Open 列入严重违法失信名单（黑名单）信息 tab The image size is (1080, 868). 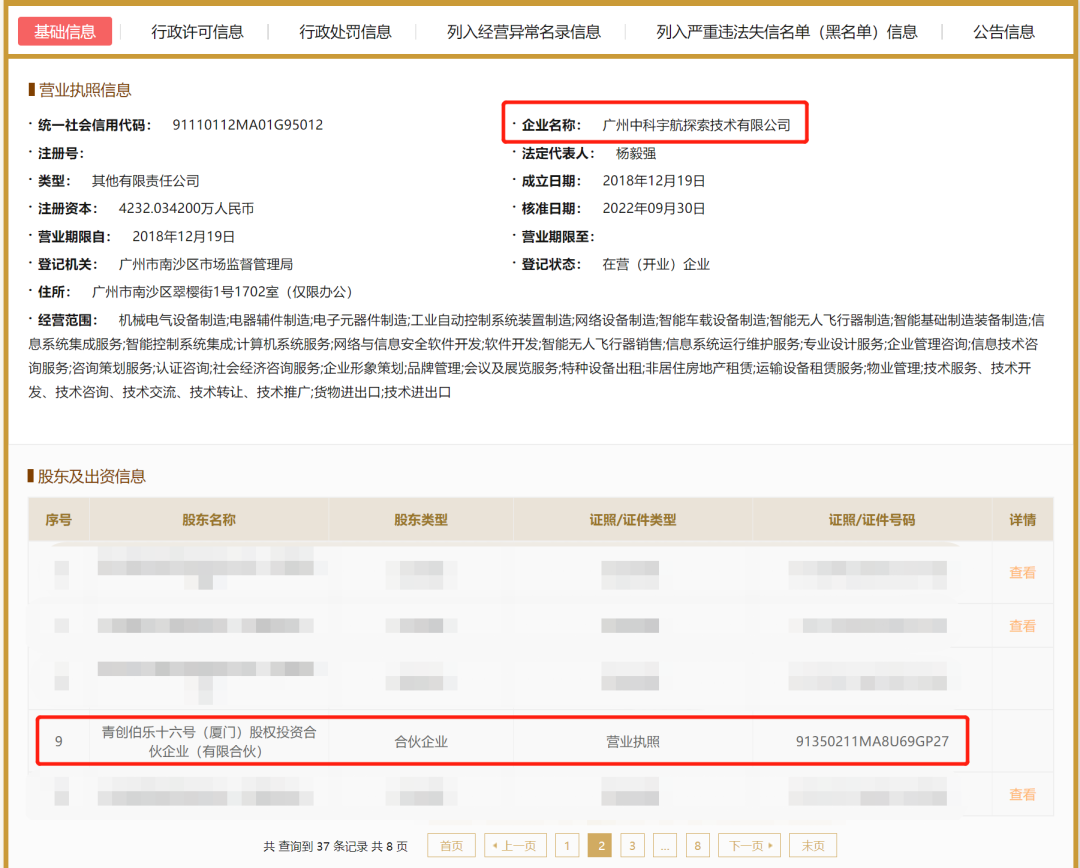point(787,32)
